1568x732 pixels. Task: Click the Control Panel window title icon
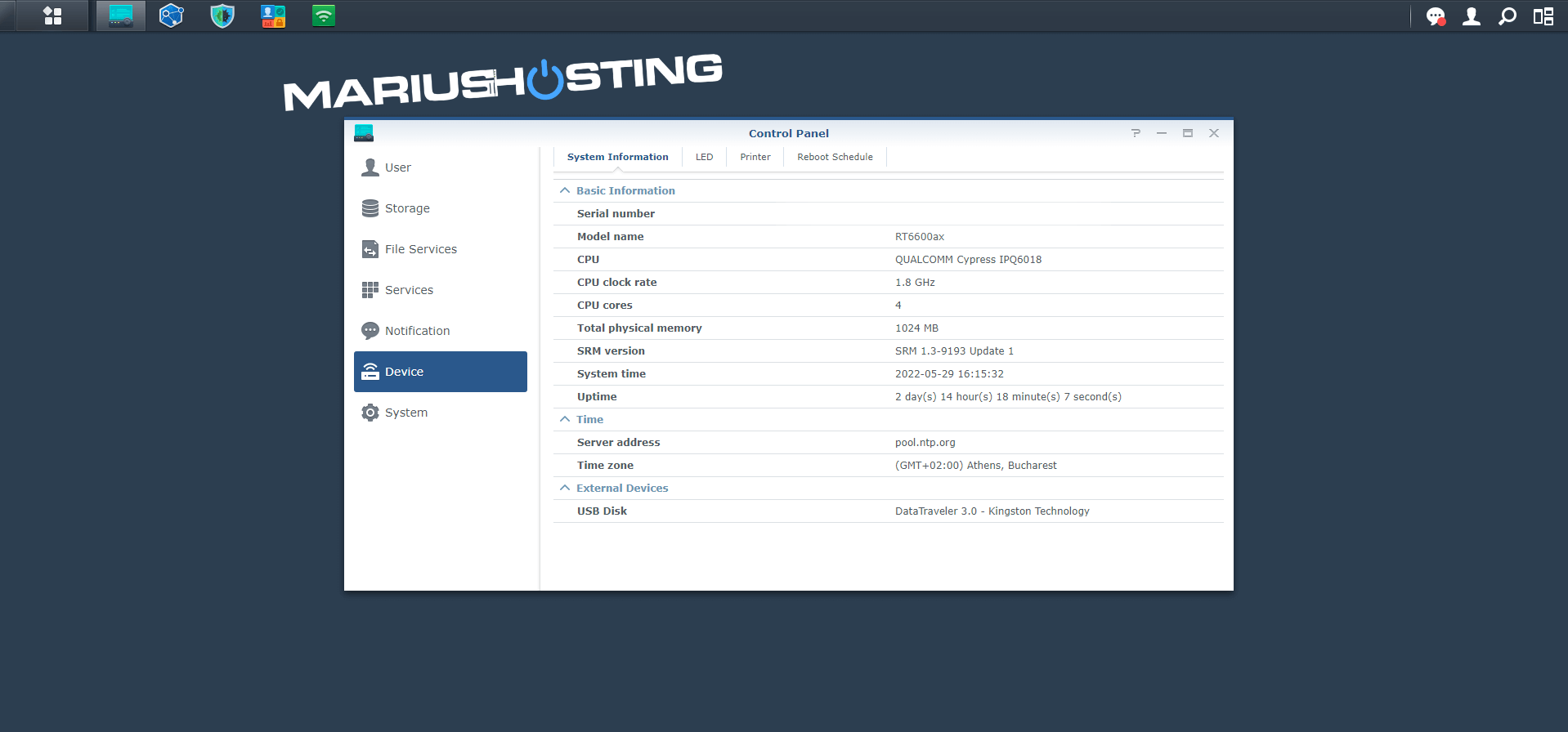pos(364,132)
